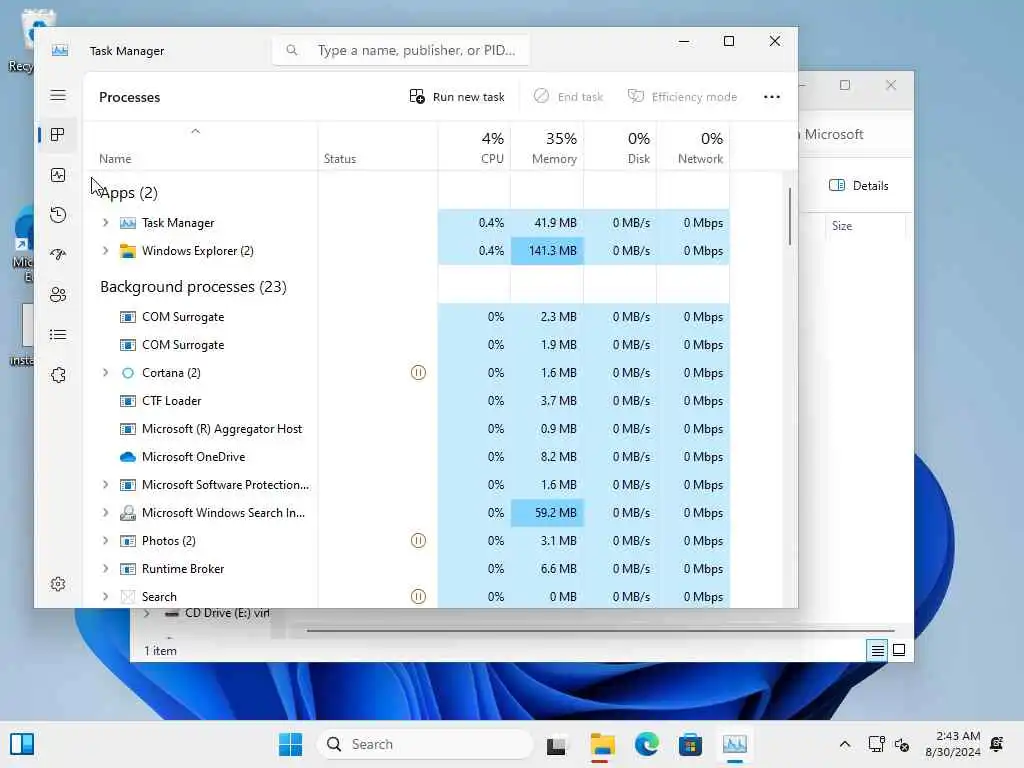Screen dimensions: 1024x768
Task: Open the Performance page icon in the sidebar
Action: pyautogui.click(x=58, y=175)
